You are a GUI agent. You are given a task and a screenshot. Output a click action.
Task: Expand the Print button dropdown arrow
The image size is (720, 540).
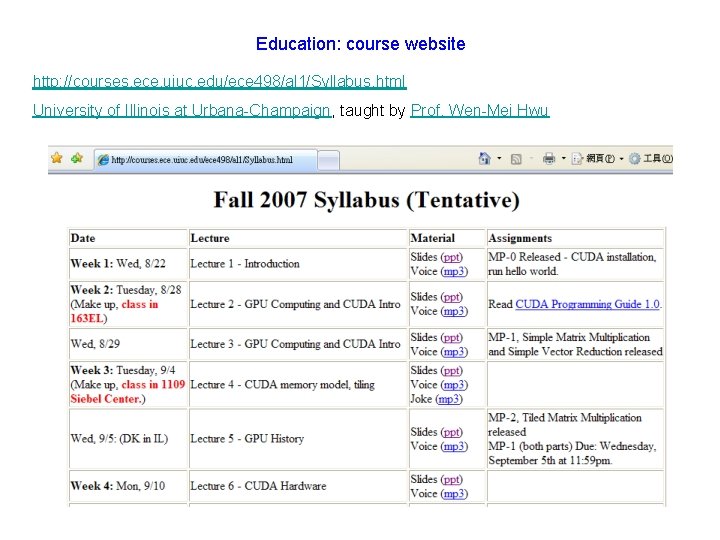point(563,159)
